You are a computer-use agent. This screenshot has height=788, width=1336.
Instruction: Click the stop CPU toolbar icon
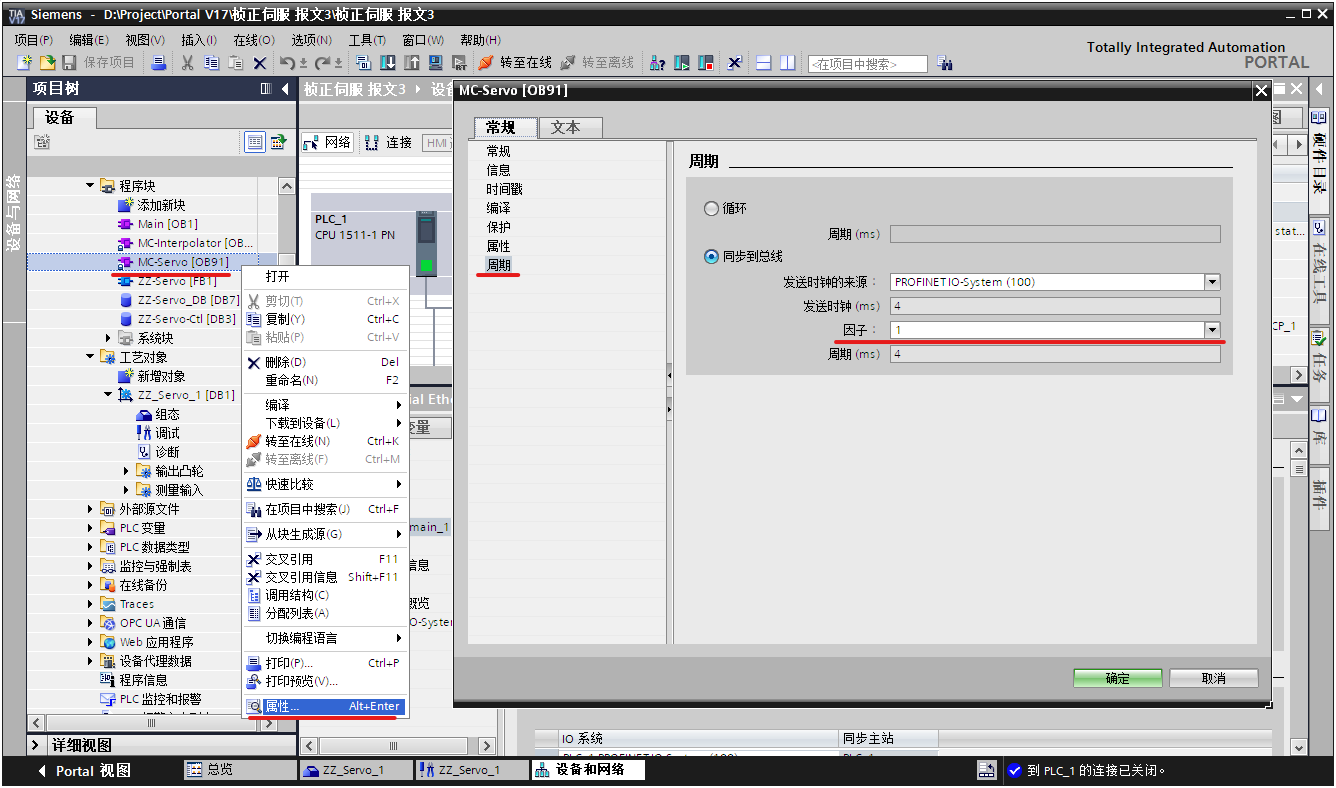(x=706, y=62)
